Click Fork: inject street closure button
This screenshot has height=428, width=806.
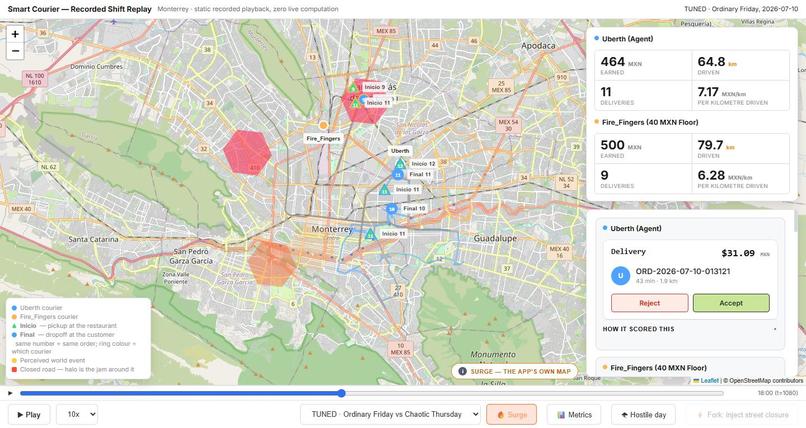click(742, 415)
